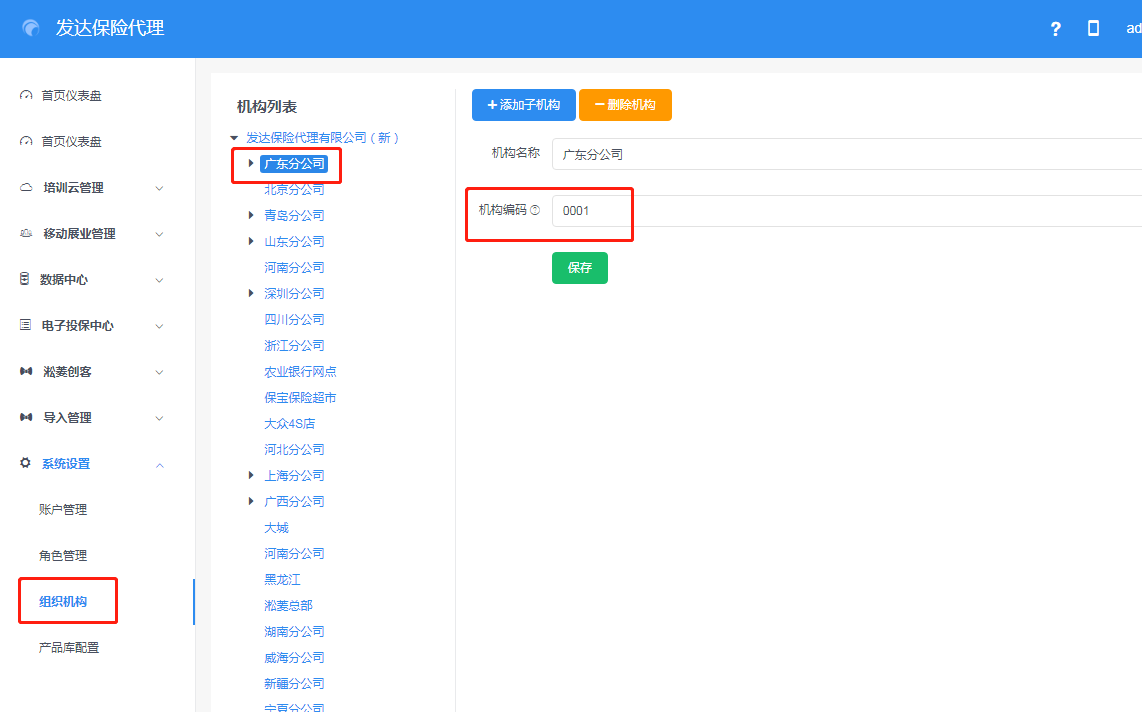This screenshot has height=712, width=1142.
Task: Click the orange 删除机构 button
Action: pyautogui.click(x=625, y=105)
